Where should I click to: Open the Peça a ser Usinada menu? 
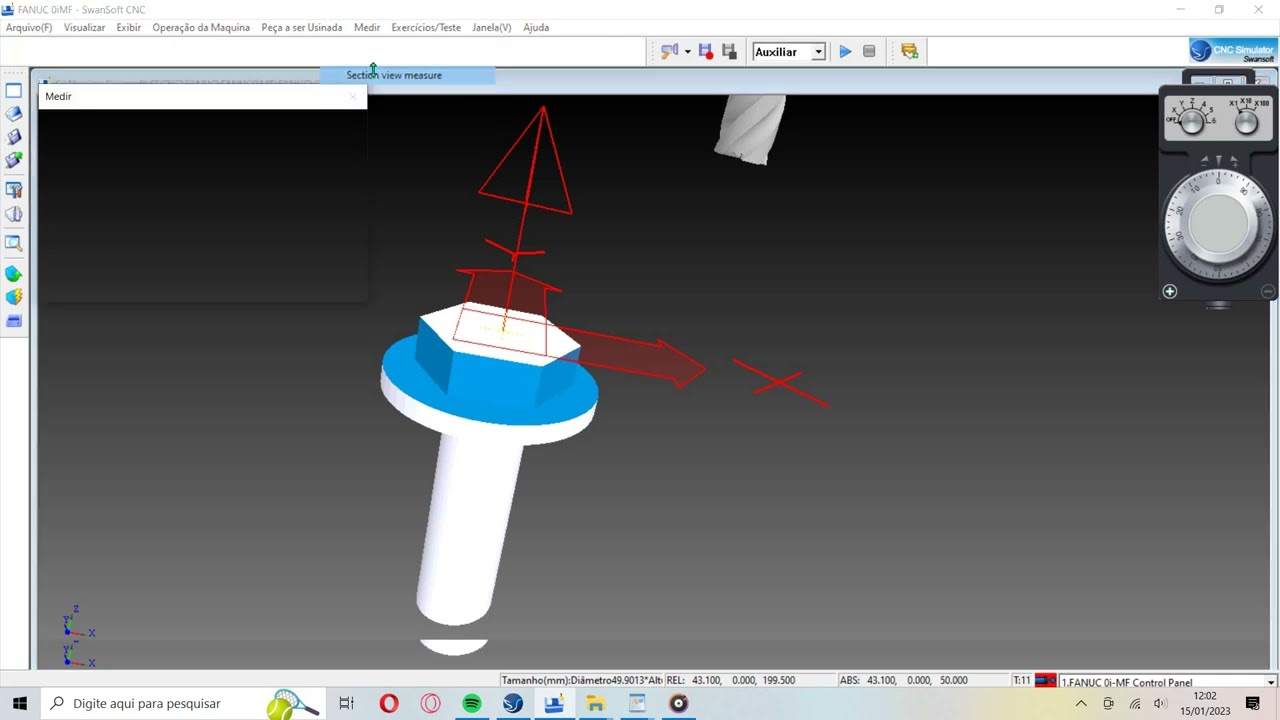coord(302,27)
